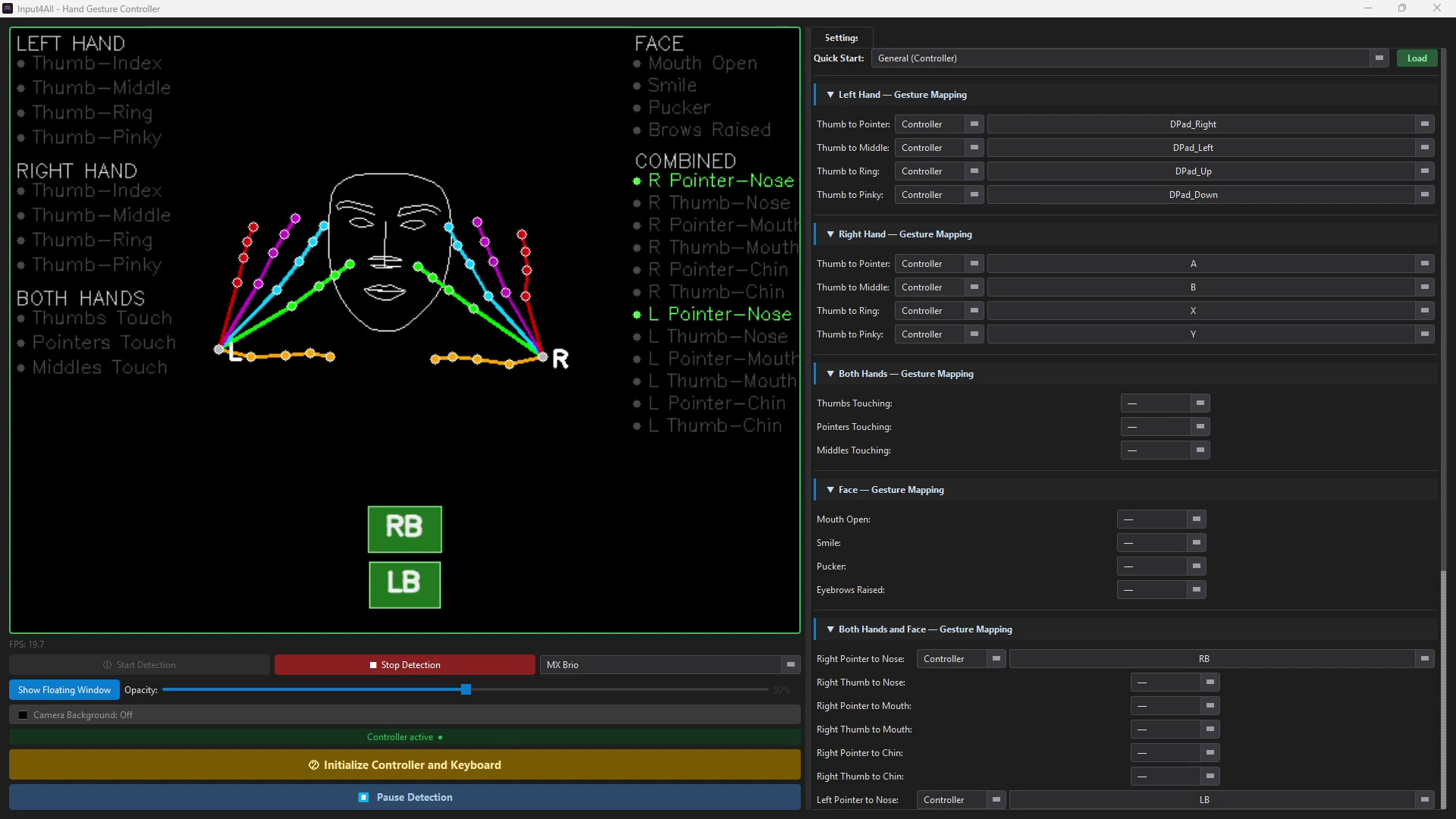
Task: Open the DPad_Left action dropdown
Action: coord(1210,148)
